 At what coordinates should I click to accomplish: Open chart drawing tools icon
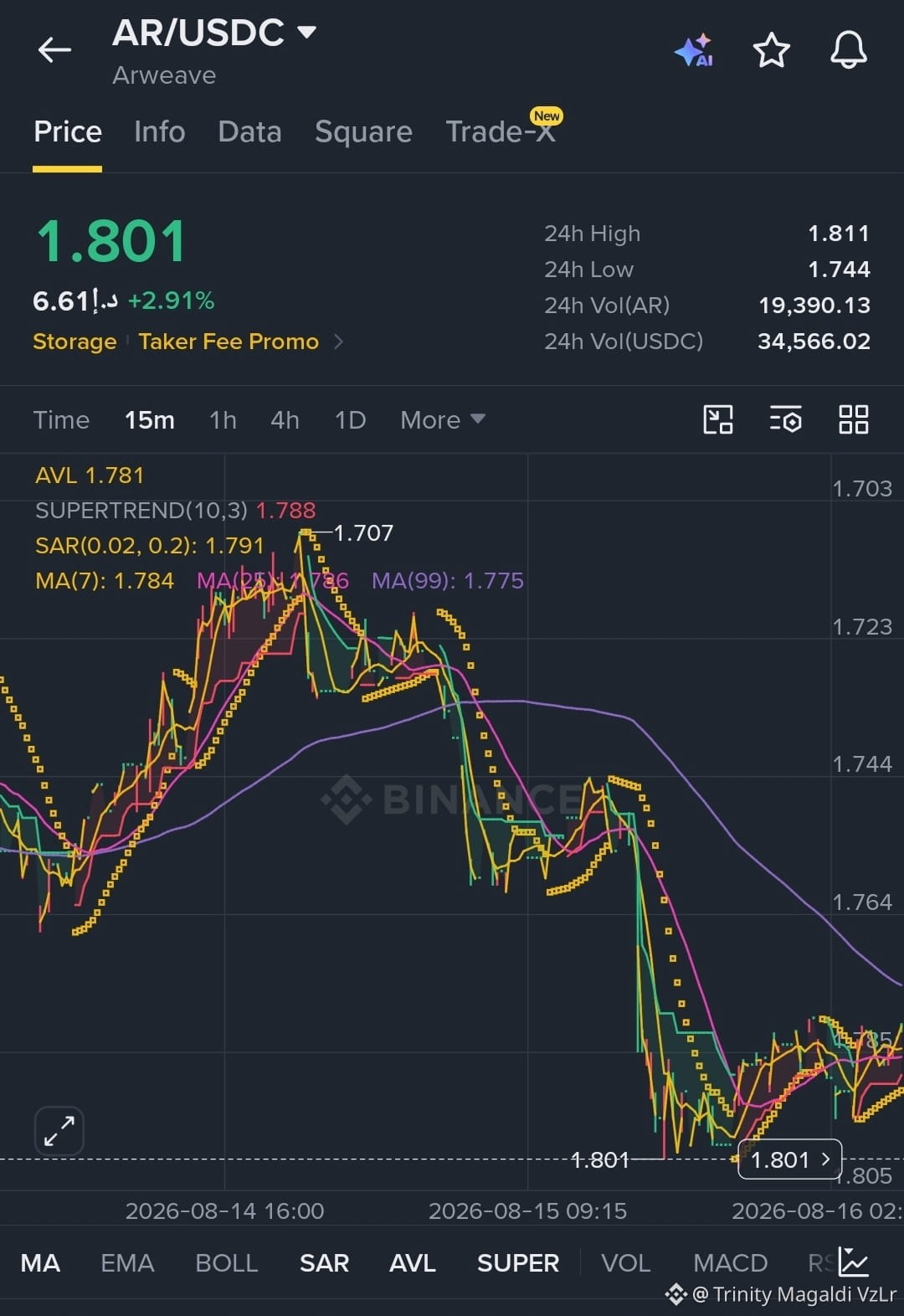click(x=718, y=419)
